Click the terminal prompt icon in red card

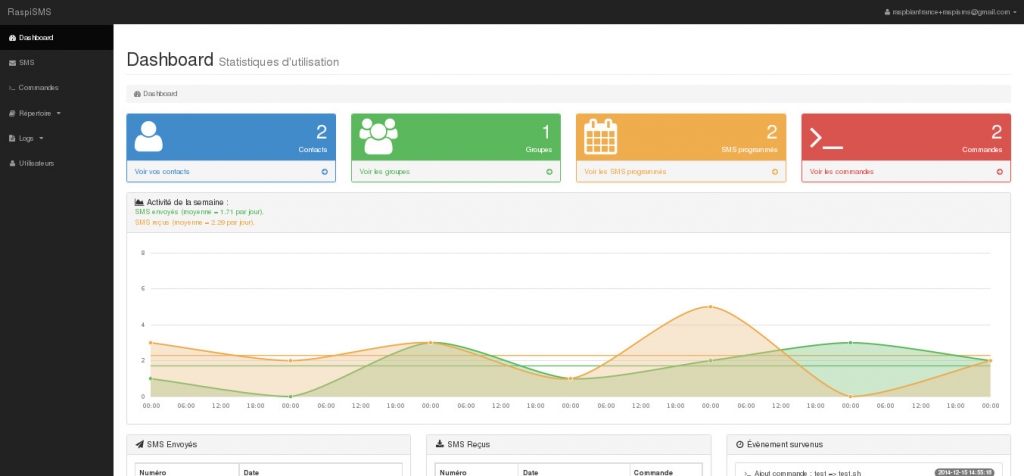click(x=826, y=138)
